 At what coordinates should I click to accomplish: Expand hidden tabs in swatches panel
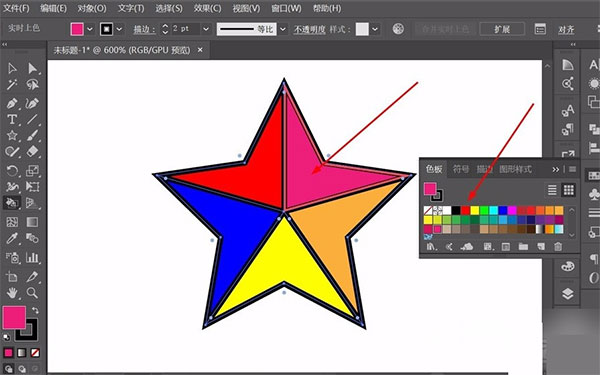[x=556, y=169]
